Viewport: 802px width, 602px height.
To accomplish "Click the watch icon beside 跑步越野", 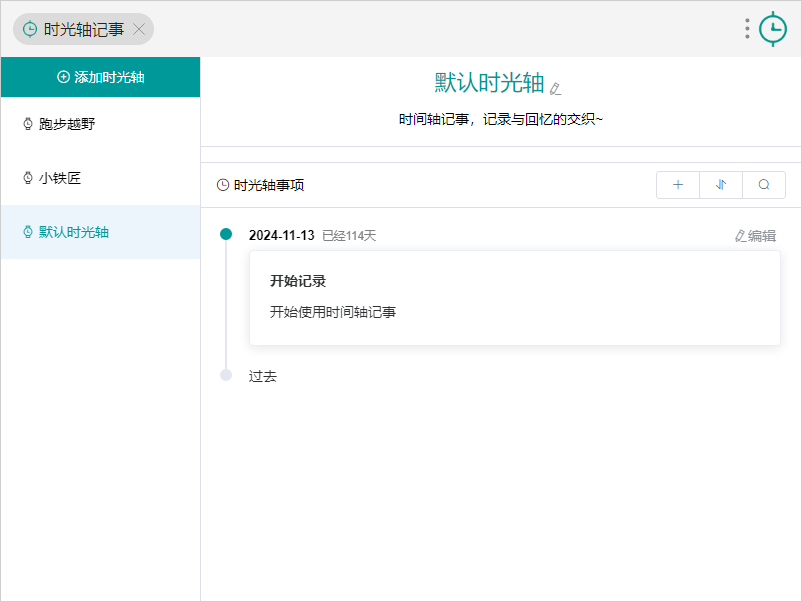I will tap(28, 124).
